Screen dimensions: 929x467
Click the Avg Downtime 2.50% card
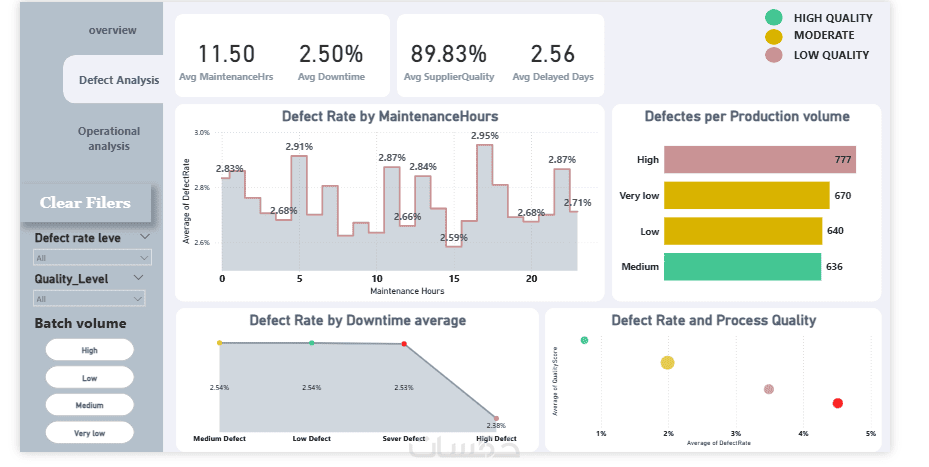coord(331,61)
